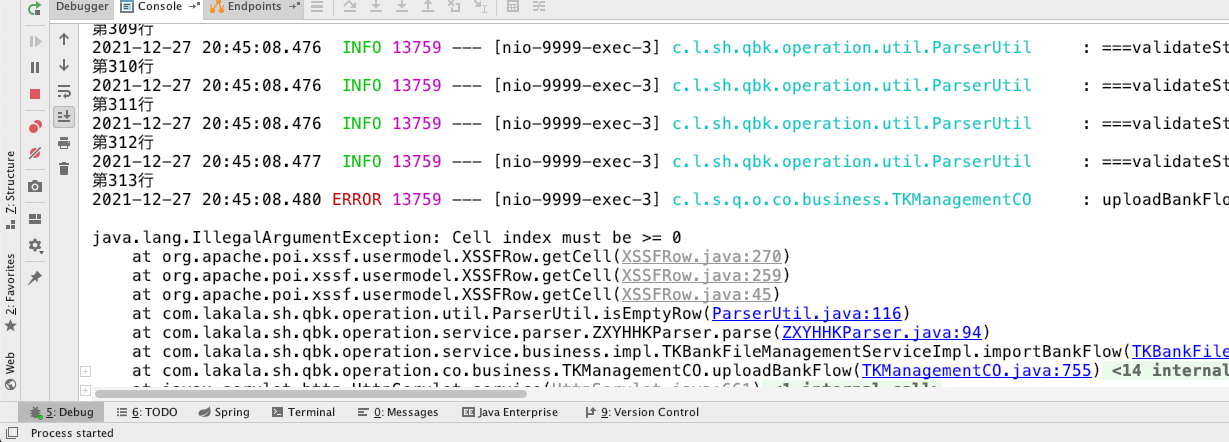Click the Drop Frame icon
Image resolution: width=1229 pixels, height=442 pixels.
(454, 7)
